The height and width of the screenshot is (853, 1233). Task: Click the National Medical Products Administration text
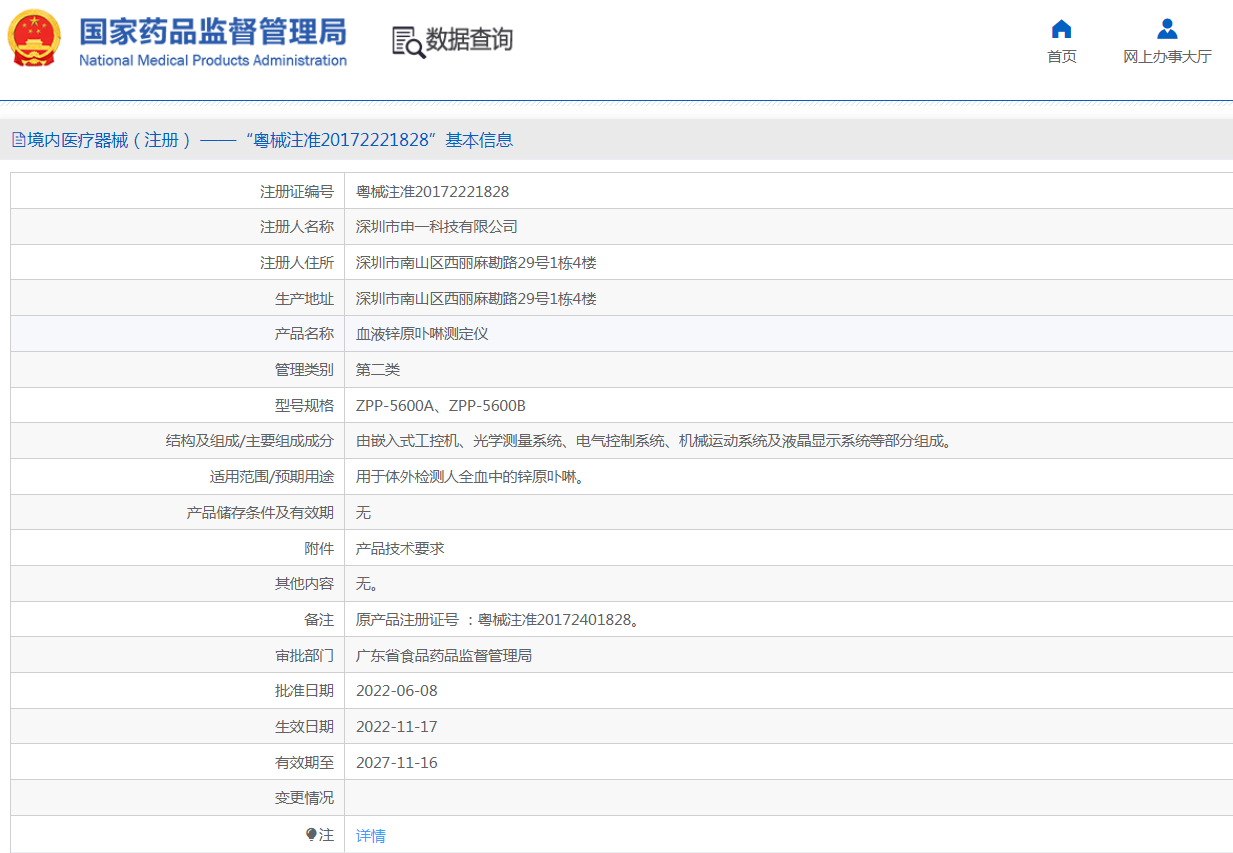[x=213, y=61]
